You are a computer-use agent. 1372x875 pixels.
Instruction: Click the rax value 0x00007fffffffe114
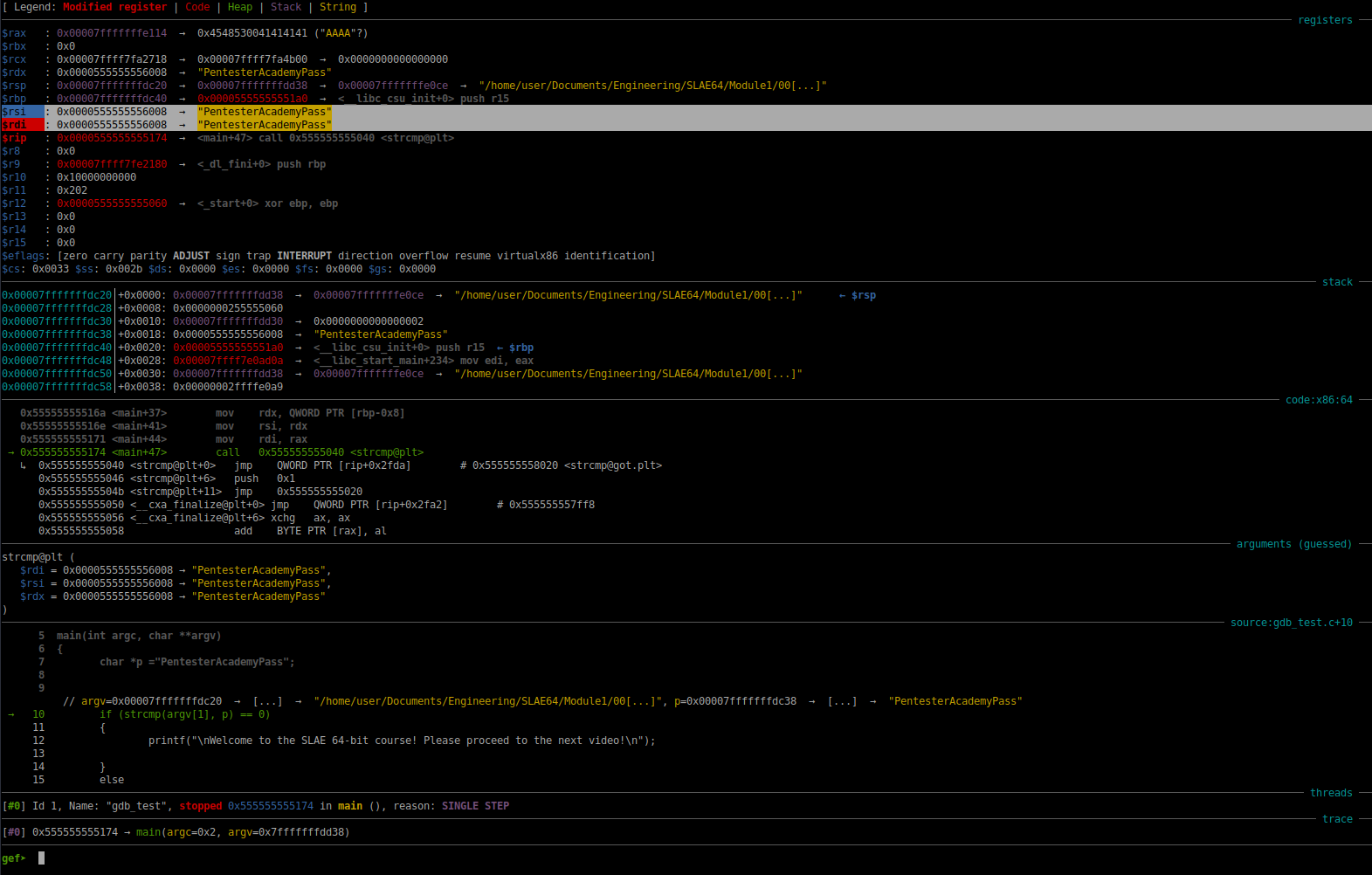(112, 33)
